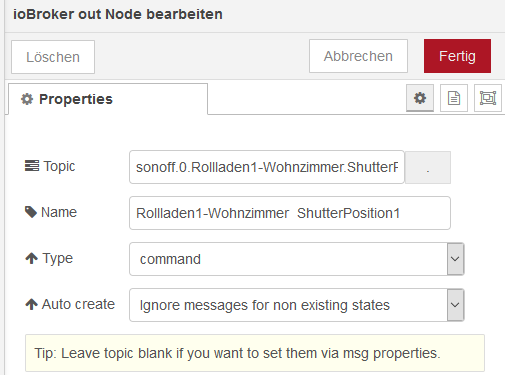
Task: Expand the Auto create dropdown arrow
Action: pyautogui.click(x=455, y=305)
